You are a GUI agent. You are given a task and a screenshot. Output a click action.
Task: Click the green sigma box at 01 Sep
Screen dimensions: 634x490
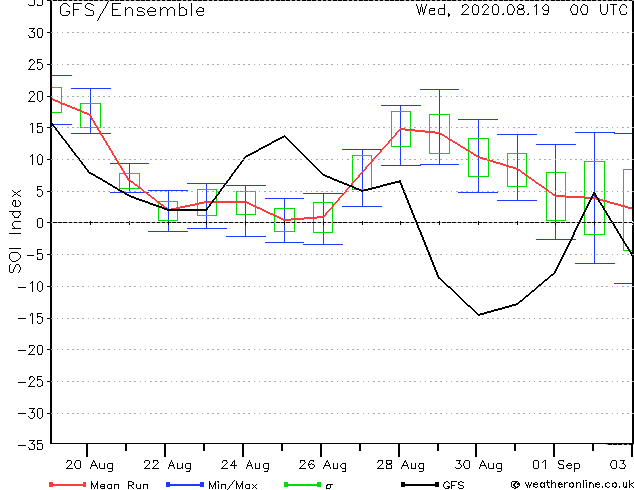click(556, 196)
